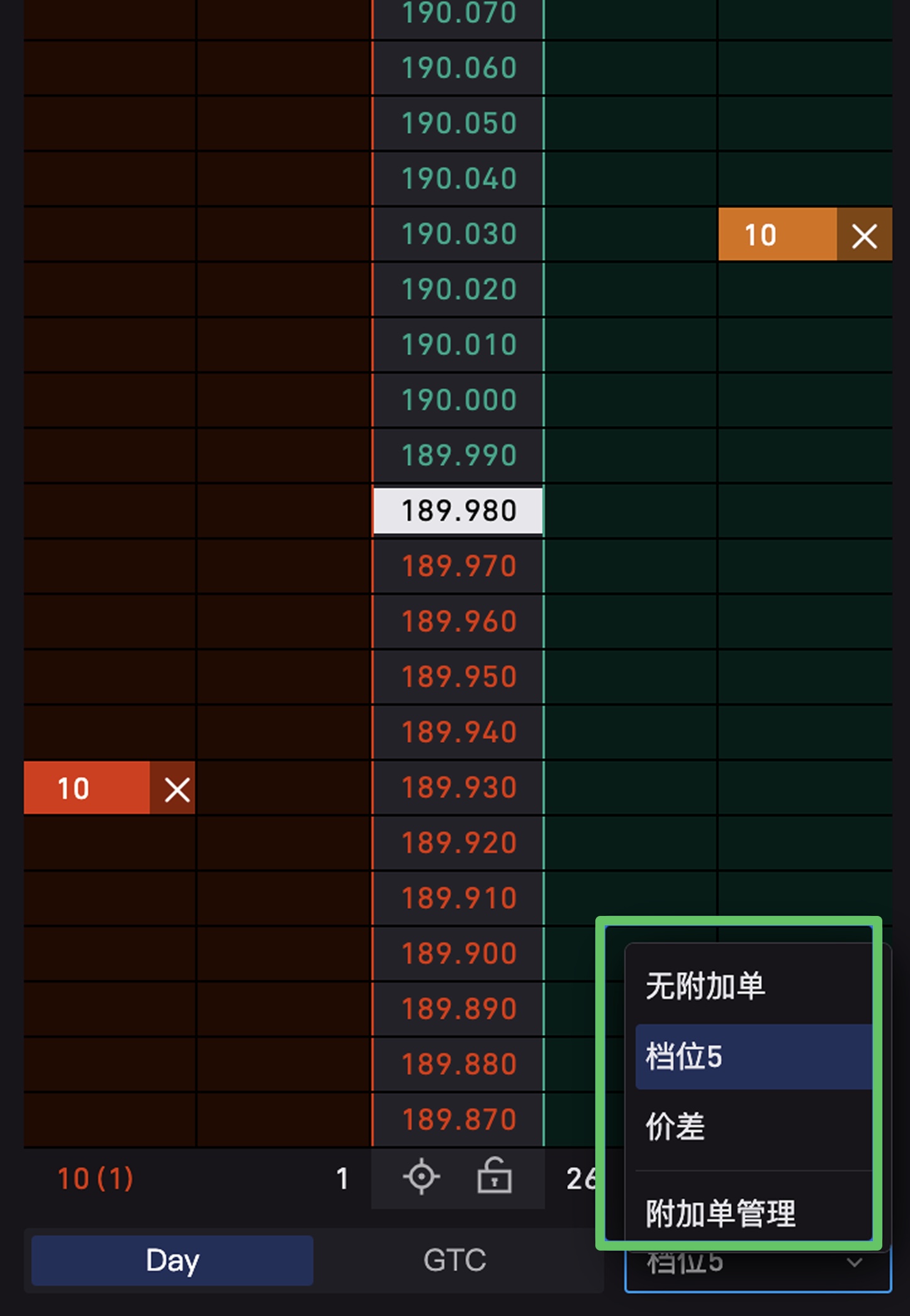The image size is (910, 1316).
Task: Click the crosshair recenter price icon
Action: tap(421, 1178)
